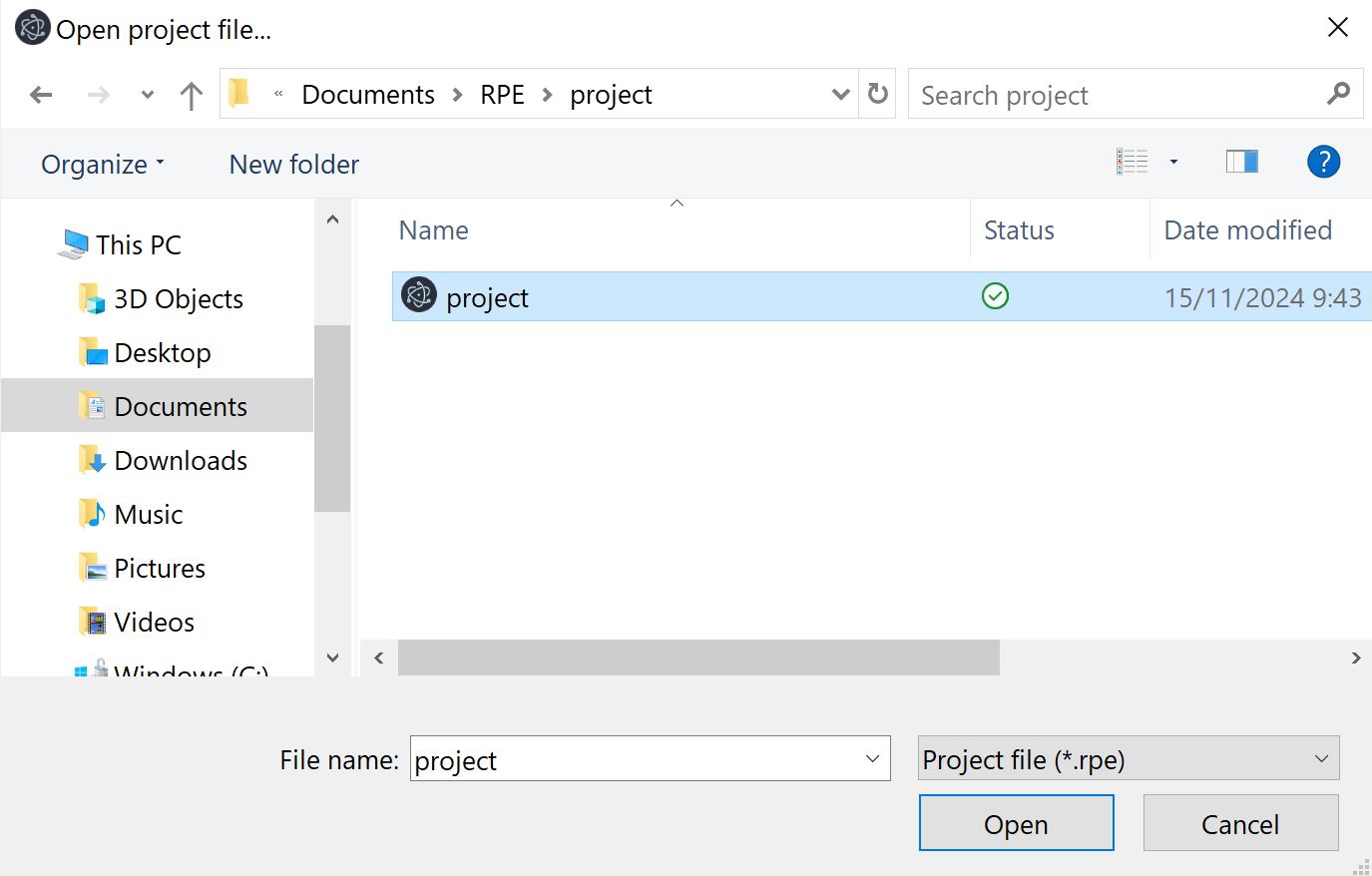Click the sidebar vertical scrollbar thumb
Image resolution: width=1372 pixels, height=876 pixels.
point(332,418)
